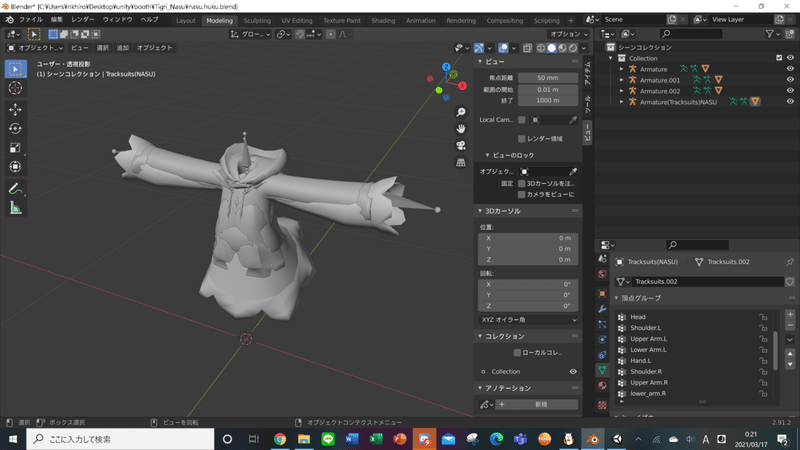Hide Armature.001 with its eye icon
Viewport: 800px width, 450px height.
click(x=790, y=80)
